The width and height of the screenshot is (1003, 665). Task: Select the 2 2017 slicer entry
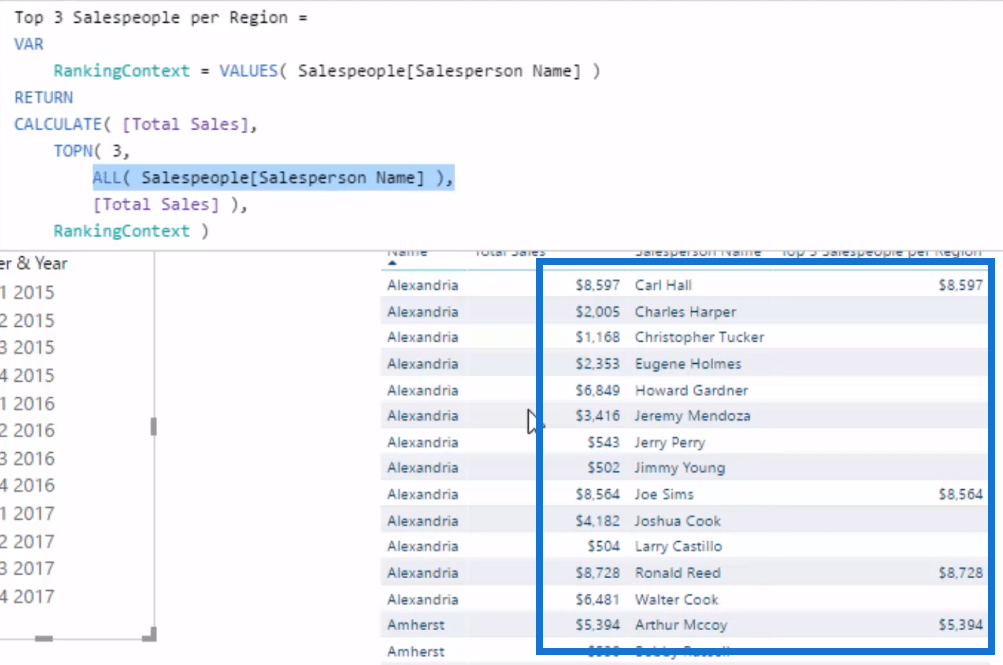click(x=28, y=542)
